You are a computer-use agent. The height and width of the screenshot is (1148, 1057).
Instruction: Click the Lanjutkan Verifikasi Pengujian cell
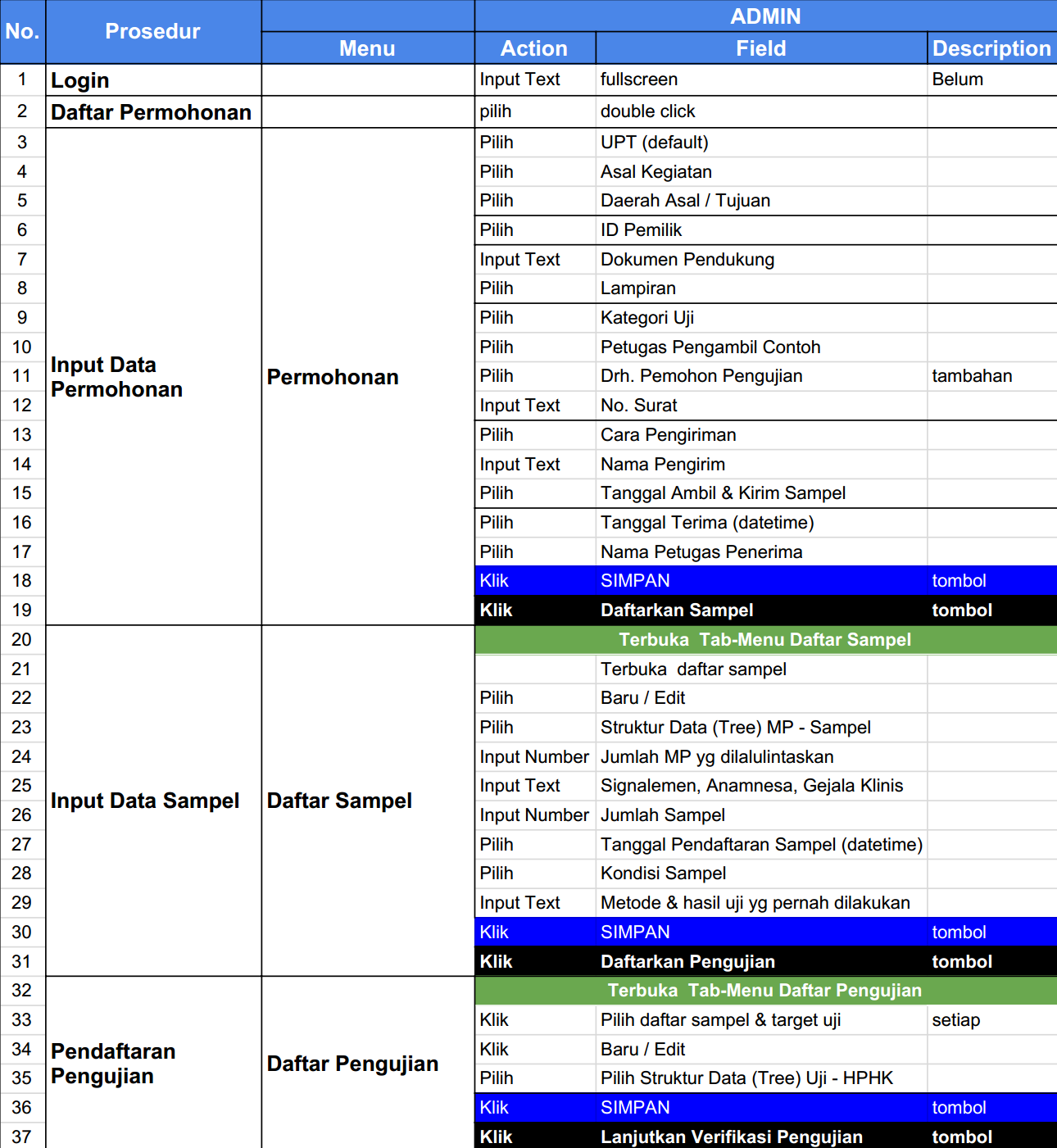click(x=760, y=1137)
